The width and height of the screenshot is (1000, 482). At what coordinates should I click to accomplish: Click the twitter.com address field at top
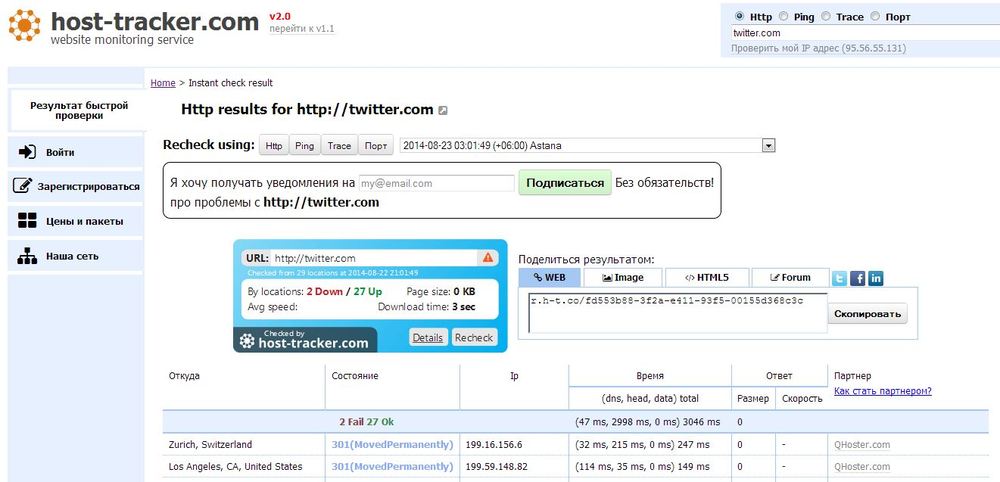[865, 33]
